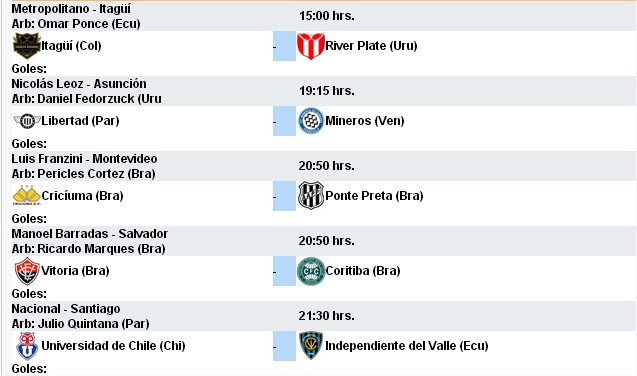The image size is (637, 376).
Task: Click the Ponte Preta black-white shield
Action: 311,196
